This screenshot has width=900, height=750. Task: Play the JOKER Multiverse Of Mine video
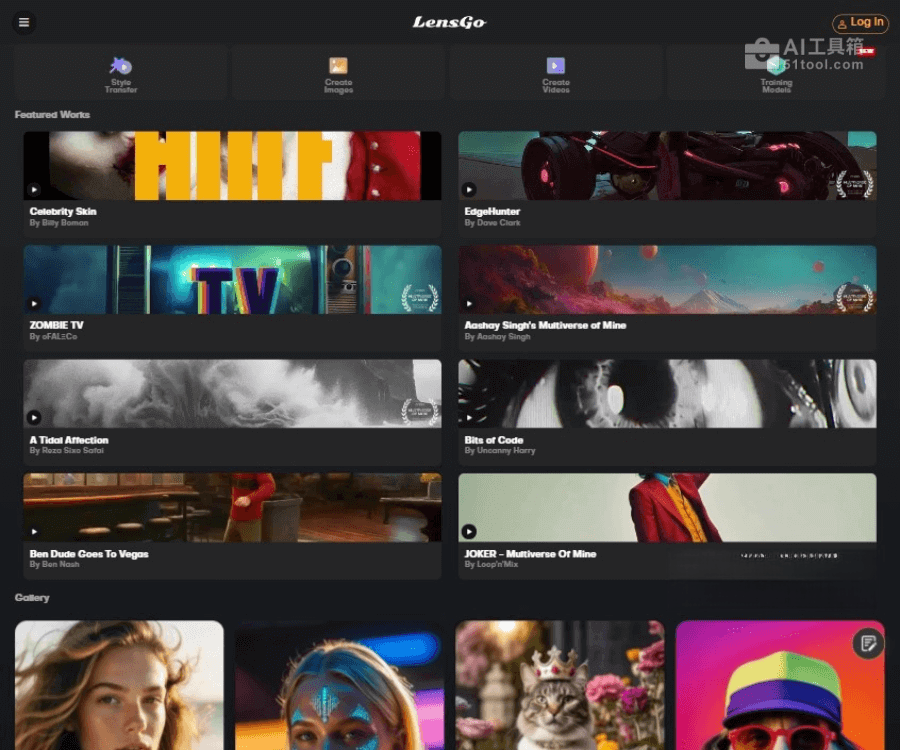(x=468, y=531)
